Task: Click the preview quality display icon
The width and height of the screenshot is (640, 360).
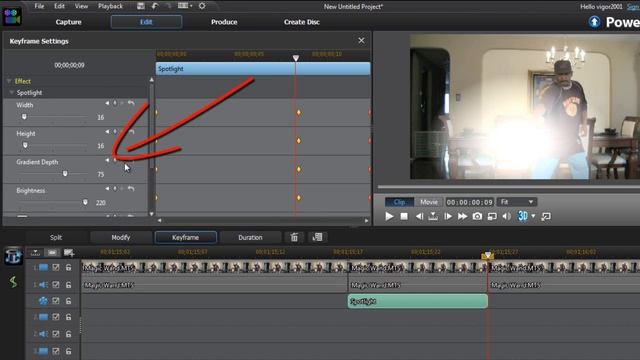Action: pyautogui.click(x=492, y=216)
